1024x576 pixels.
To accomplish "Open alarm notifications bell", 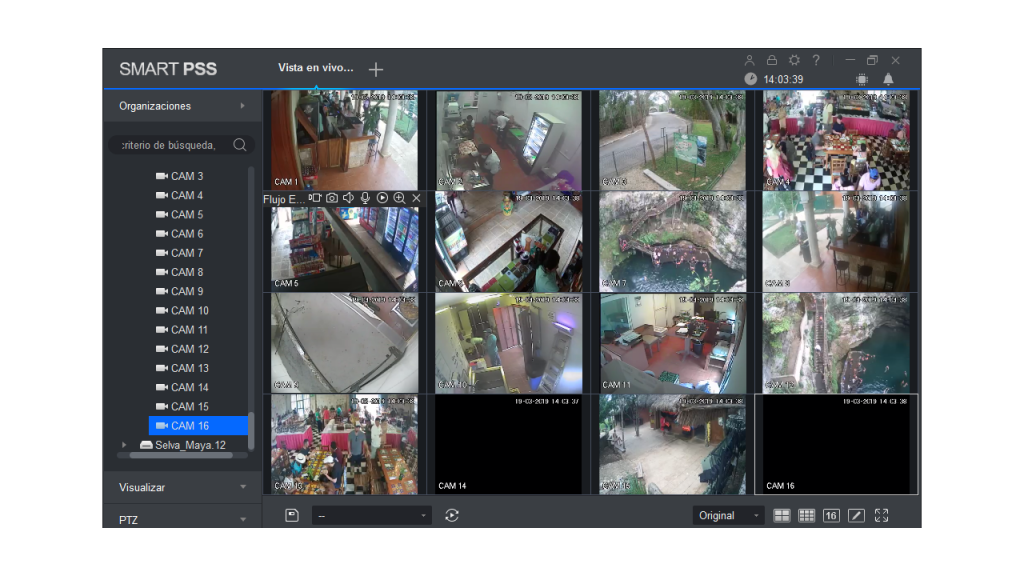I will [x=888, y=79].
